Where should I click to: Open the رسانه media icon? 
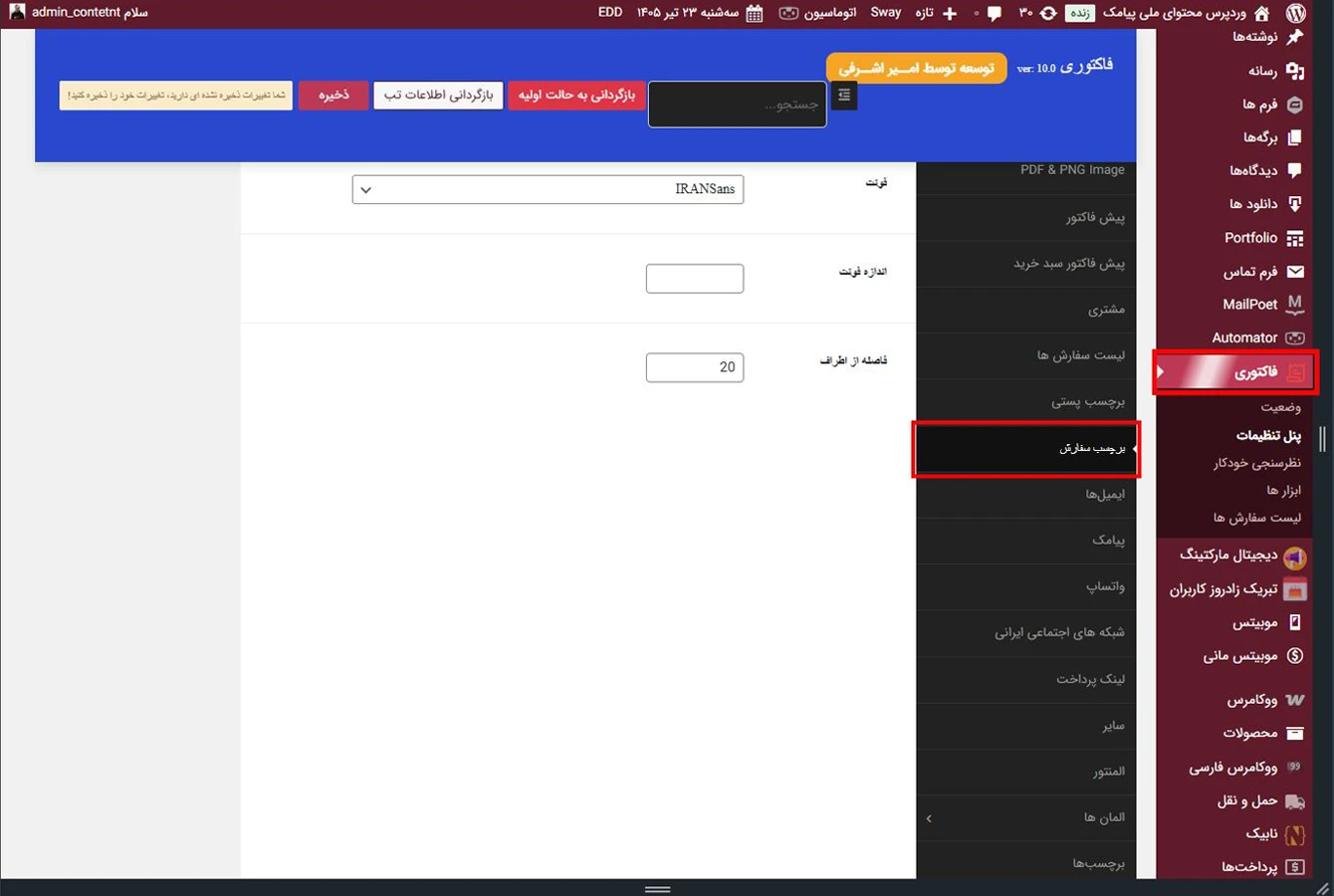[1294, 71]
